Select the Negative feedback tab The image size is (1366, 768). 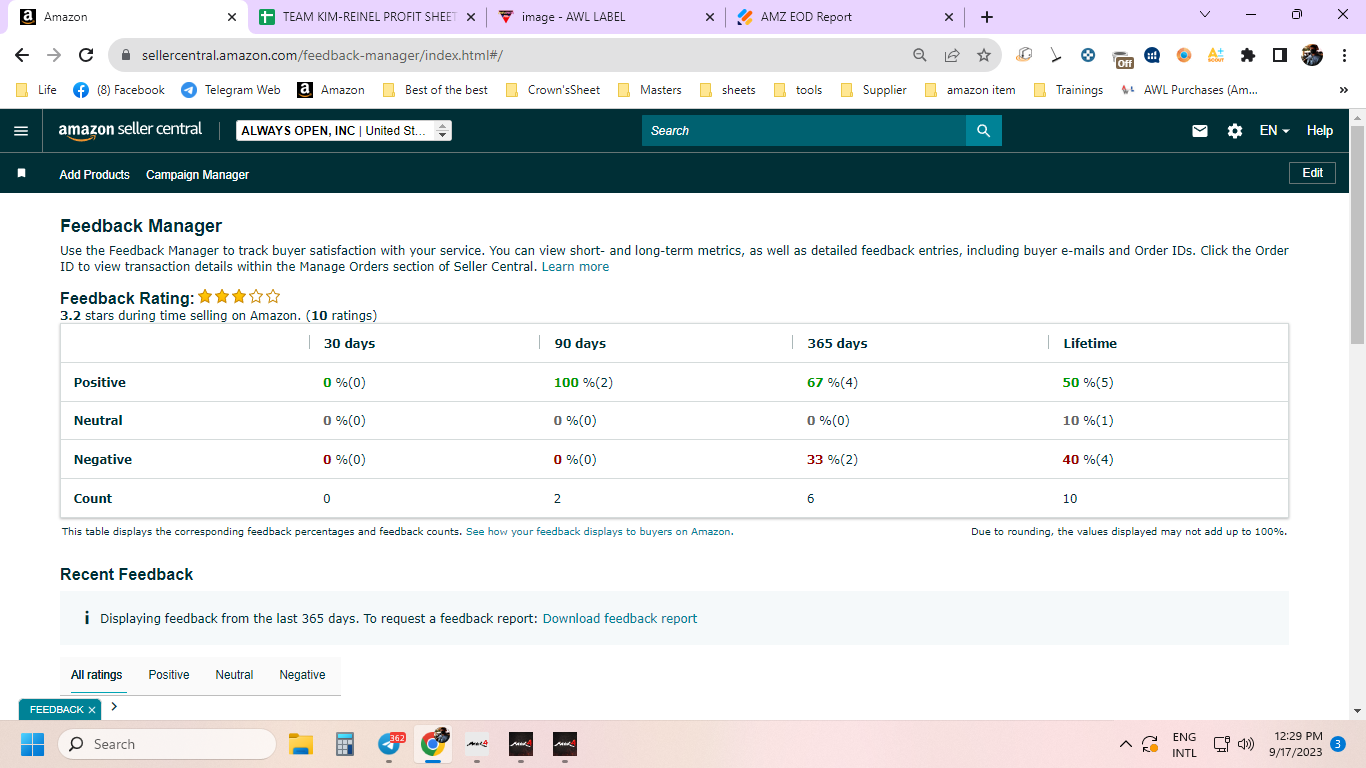point(302,675)
